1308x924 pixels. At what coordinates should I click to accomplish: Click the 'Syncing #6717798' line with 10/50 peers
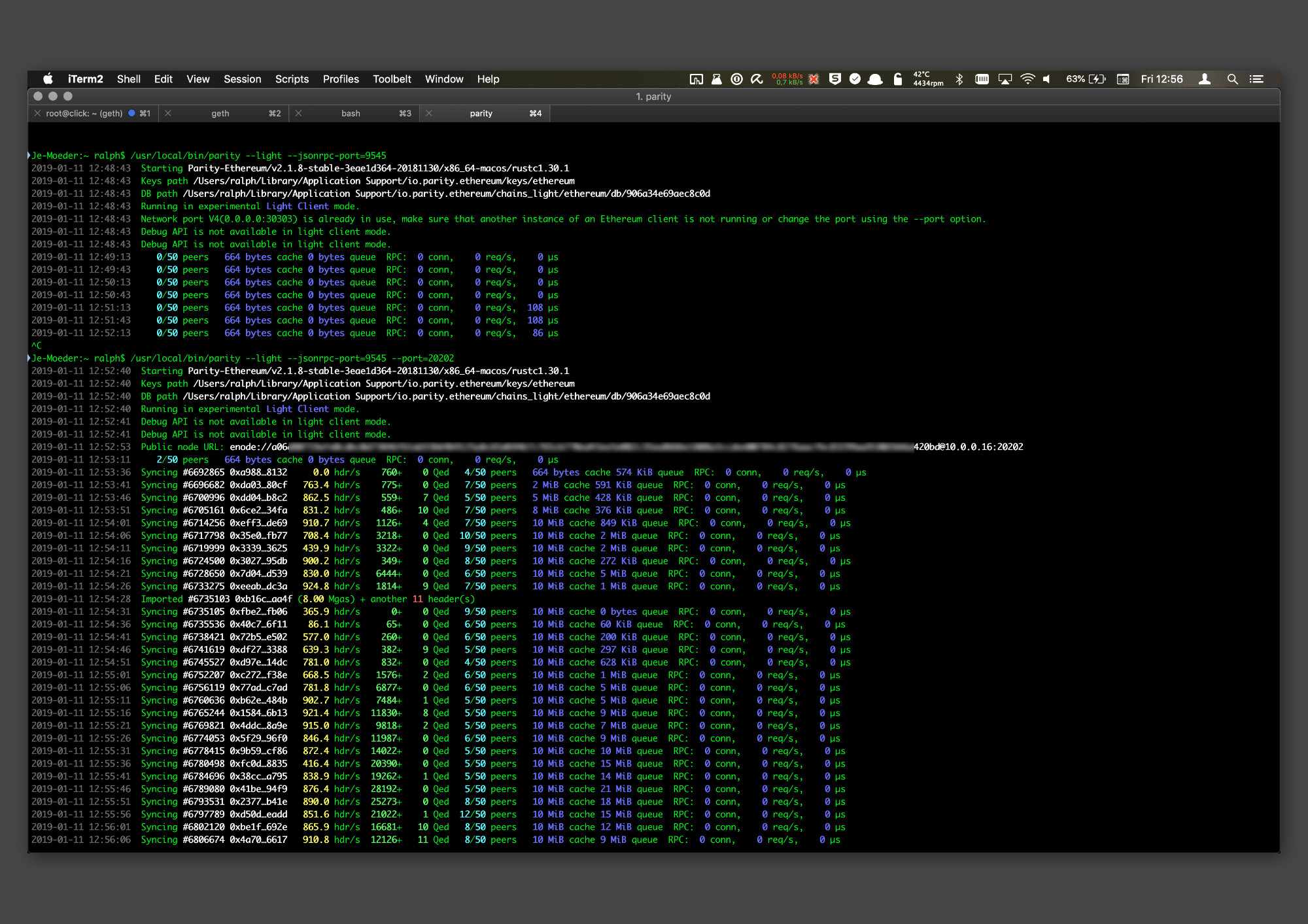coord(436,536)
